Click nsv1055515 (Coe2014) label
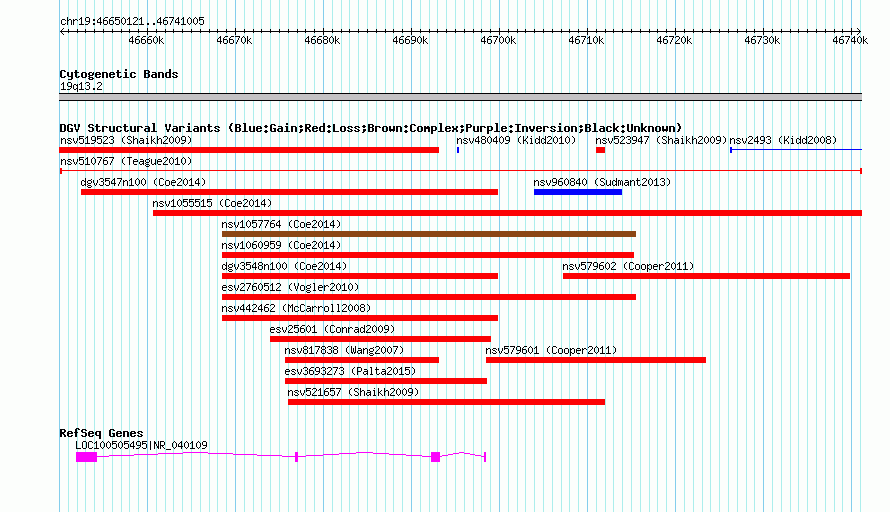 (x=212, y=203)
